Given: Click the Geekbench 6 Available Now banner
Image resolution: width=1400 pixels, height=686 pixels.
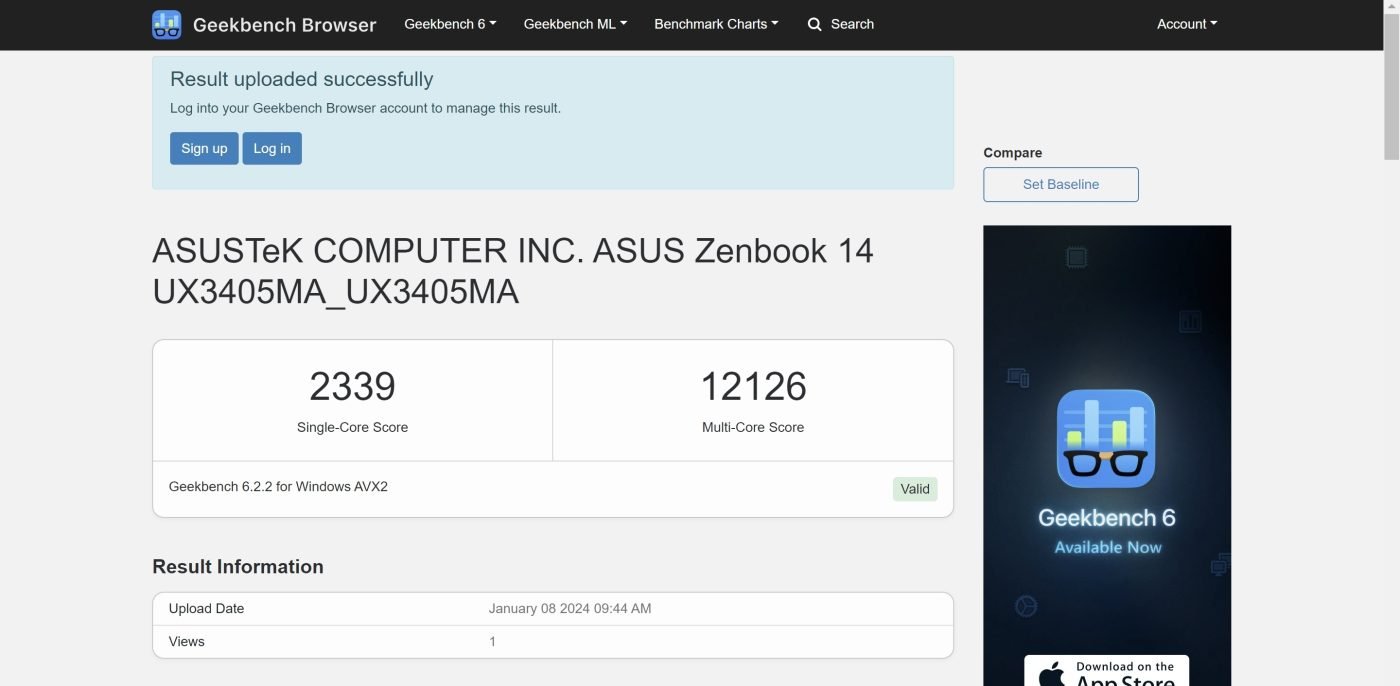Looking at the screenshot, I should (x=1107, y=455).
